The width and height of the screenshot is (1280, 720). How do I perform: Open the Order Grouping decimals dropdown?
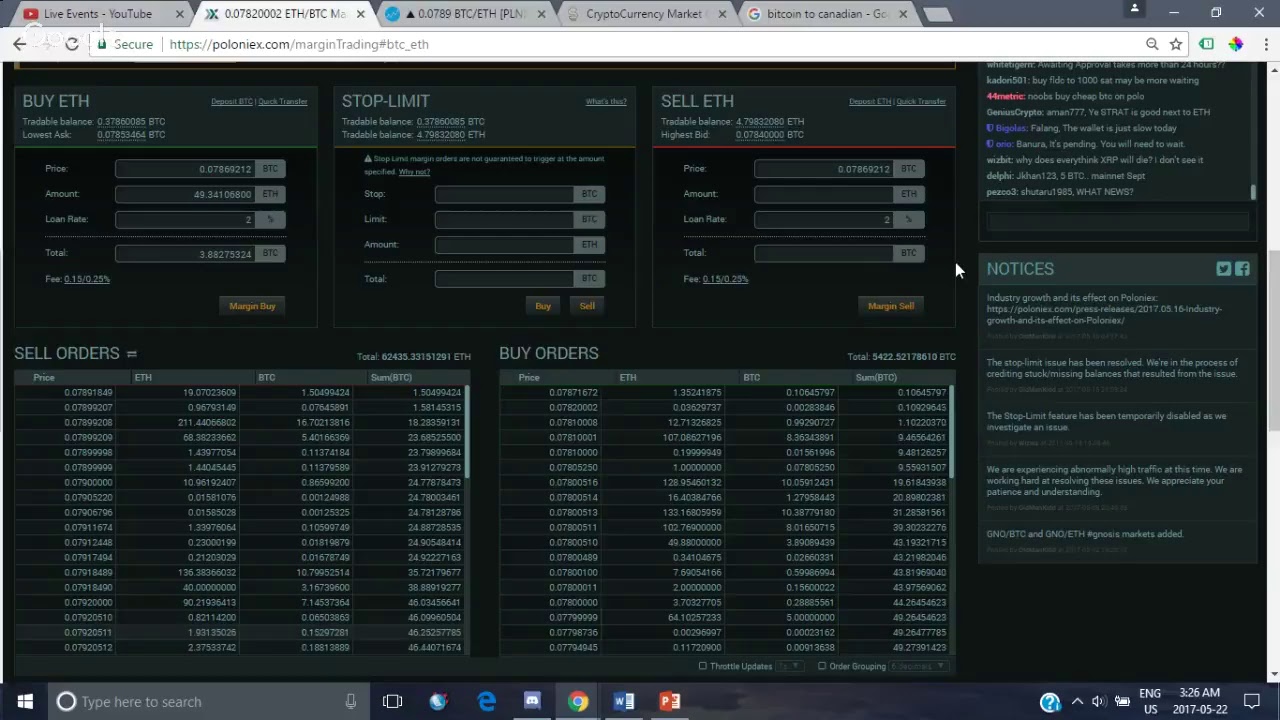click(x=917, y=666)
